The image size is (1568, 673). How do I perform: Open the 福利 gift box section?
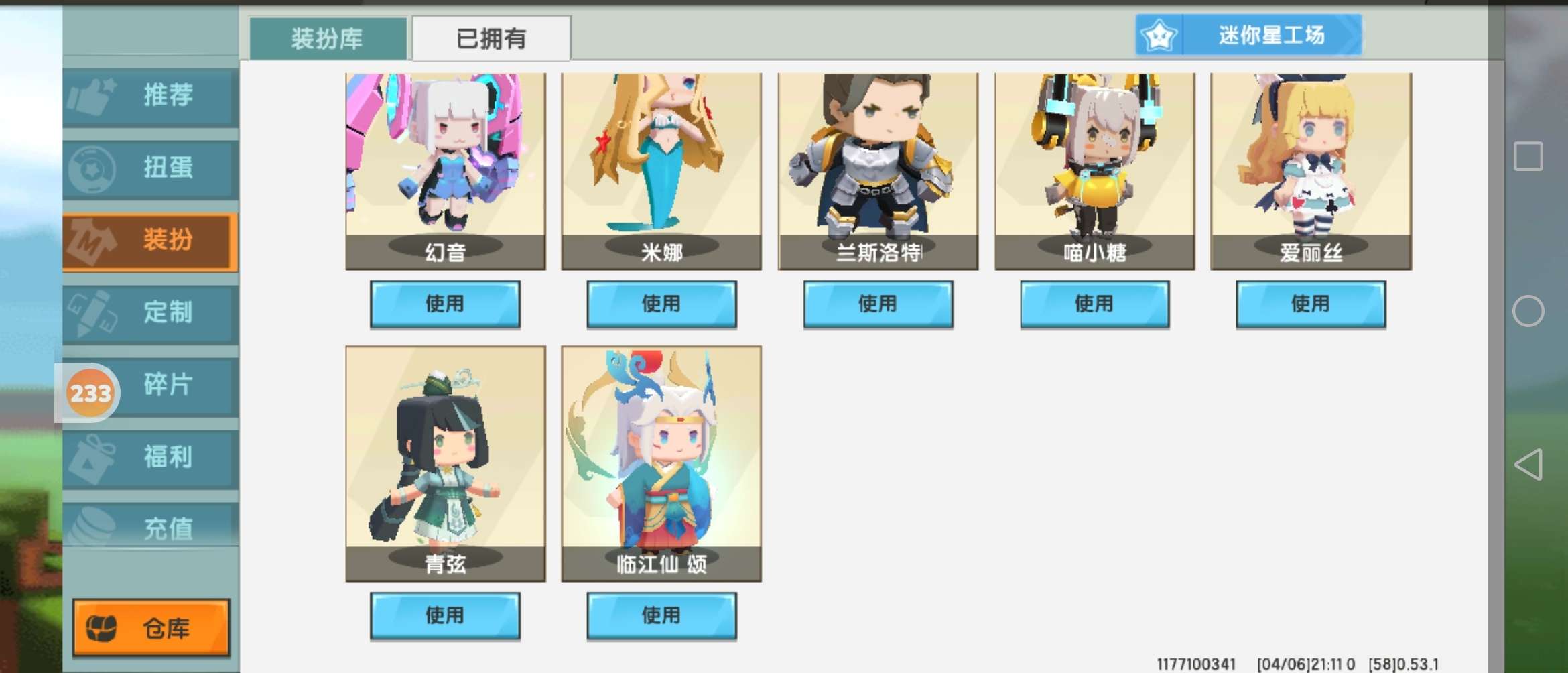tap(151, 457)
